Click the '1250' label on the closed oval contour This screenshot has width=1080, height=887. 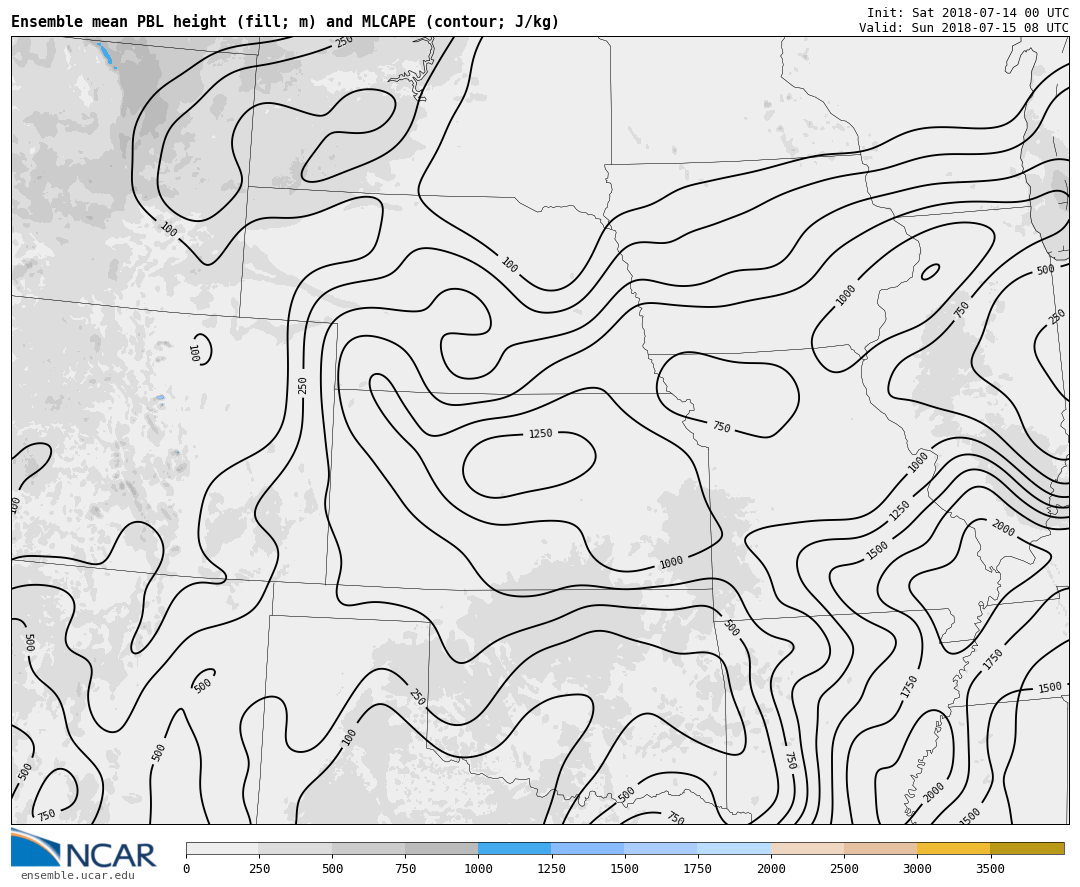point(541,433)
